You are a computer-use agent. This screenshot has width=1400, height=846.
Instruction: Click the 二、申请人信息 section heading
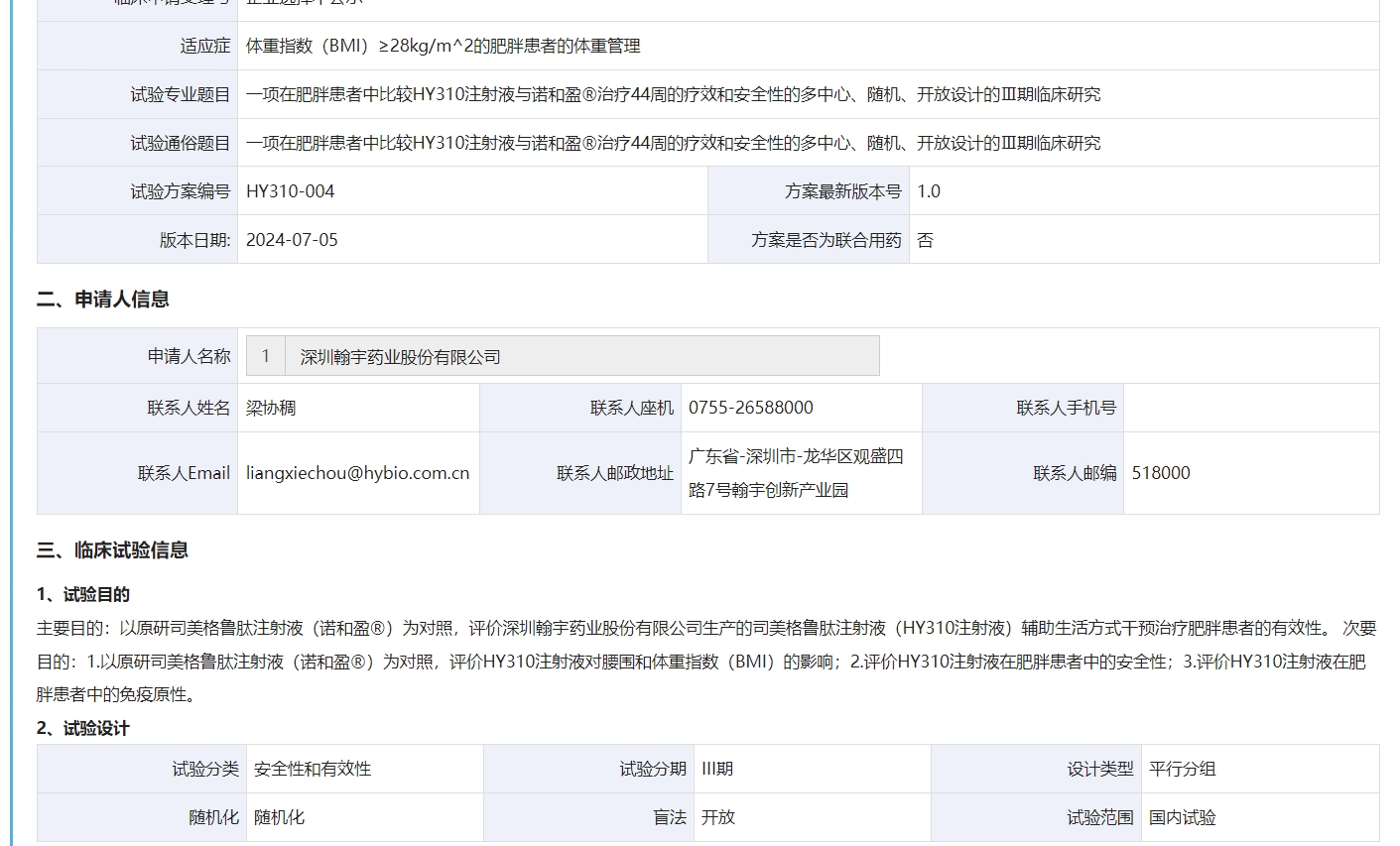pos(103,300)
